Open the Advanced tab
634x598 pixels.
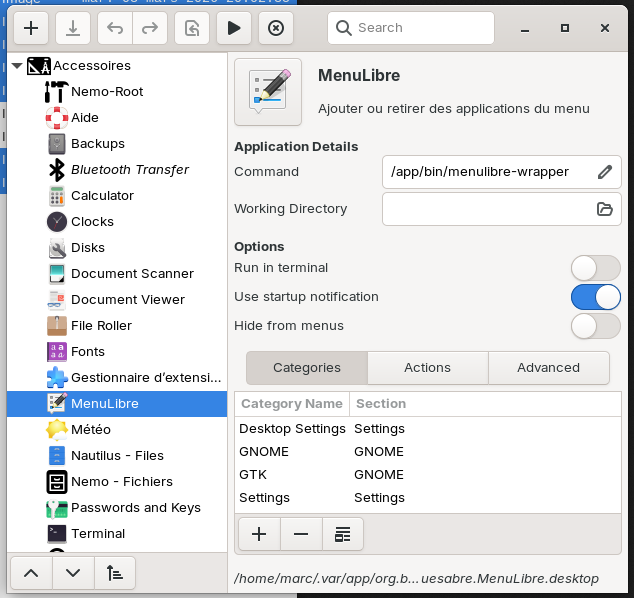click(548, 368)
